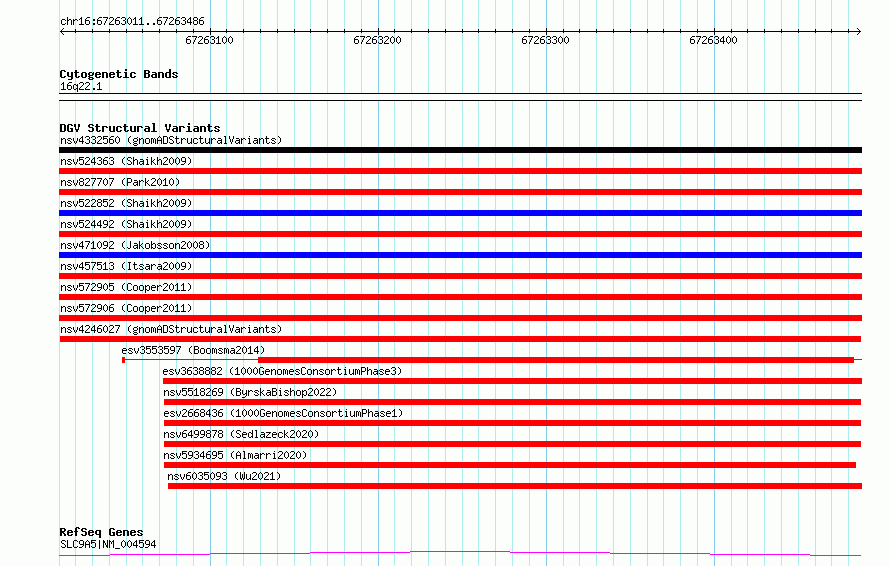This screenshot has height=566, width=890.
Task: Open variant nsv5518269 (ByrskaBishop2022) label
Action: 250,392
